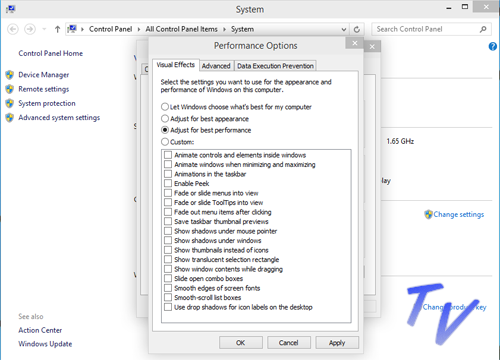Click the shield icon next to Change settings
500x360 pixels.
coord(428,214)
